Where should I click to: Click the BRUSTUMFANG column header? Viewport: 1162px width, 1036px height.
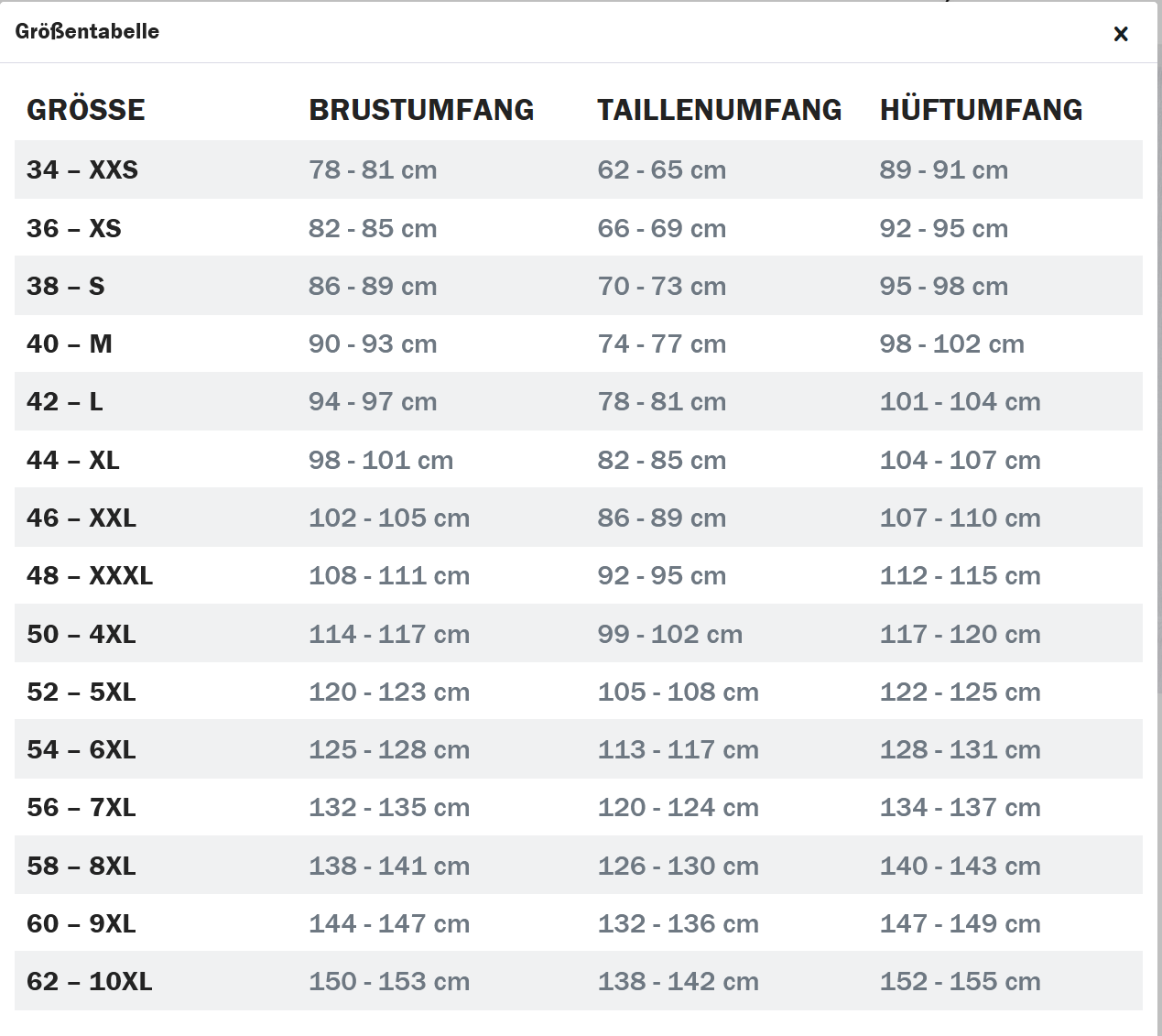coord(421,110)
